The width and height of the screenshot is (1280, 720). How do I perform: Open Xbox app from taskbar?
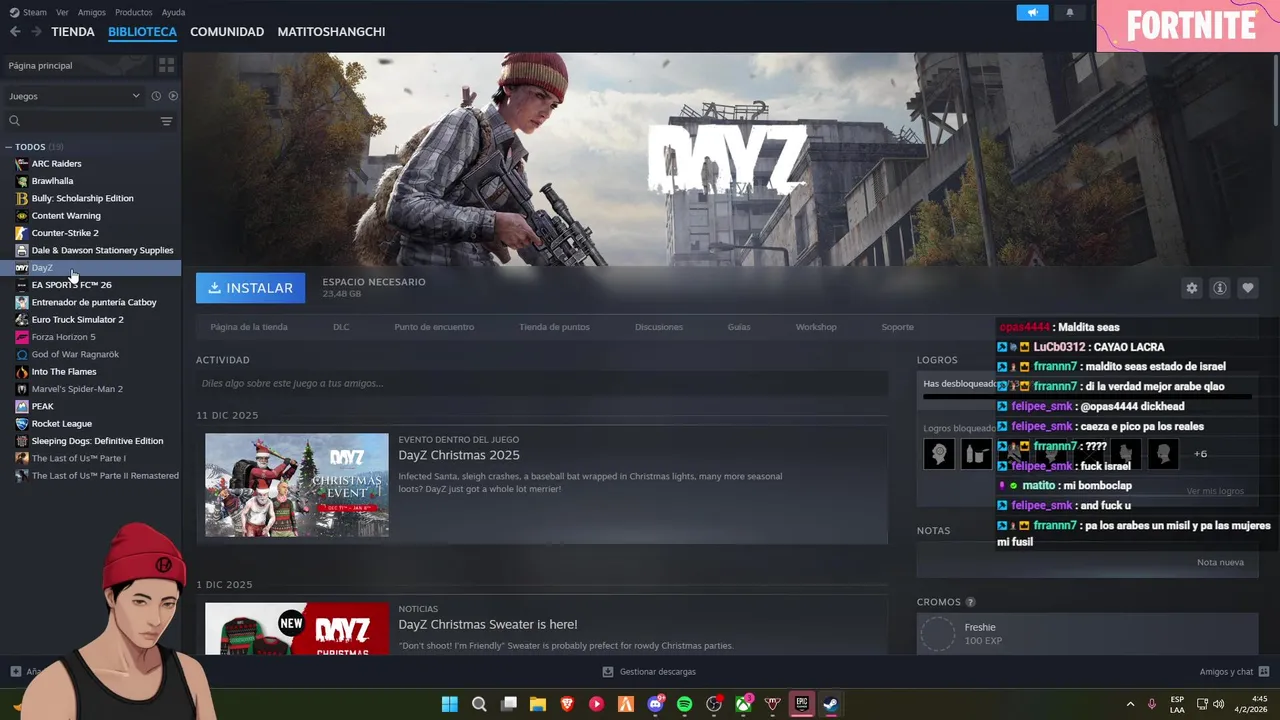[x=744, y=704]
